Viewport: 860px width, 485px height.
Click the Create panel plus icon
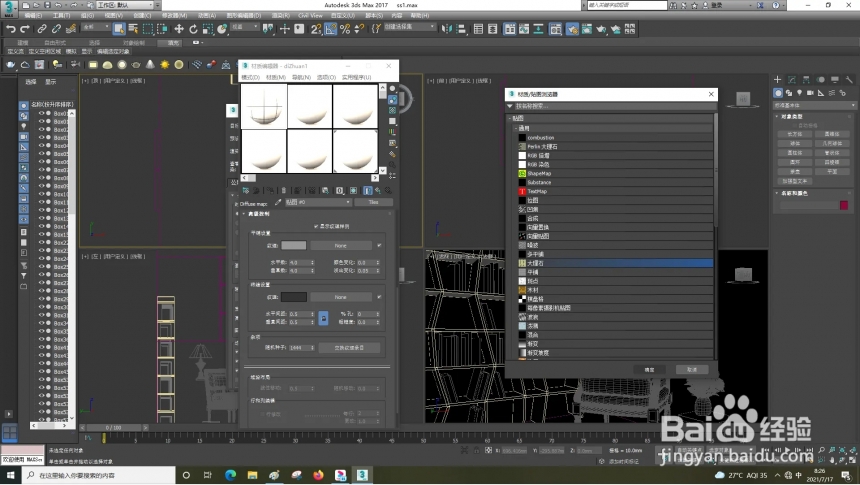[777, 80]
